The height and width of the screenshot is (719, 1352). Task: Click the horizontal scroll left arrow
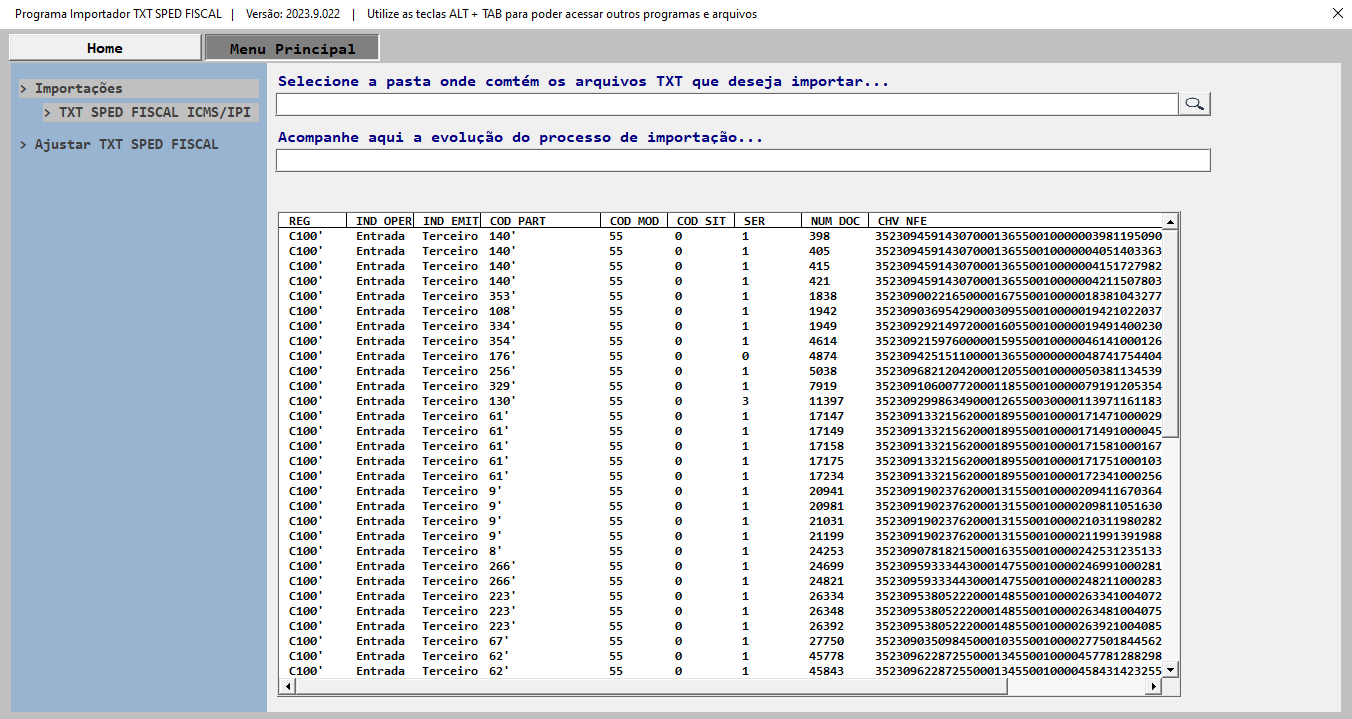tap(286, 687)
